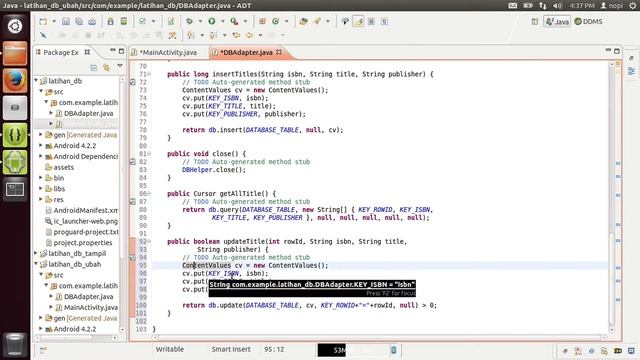Image resolution: width=640 pixels, height=360 pixels.
Task: Open the Debug dropdown arrow
Action: 200,21
